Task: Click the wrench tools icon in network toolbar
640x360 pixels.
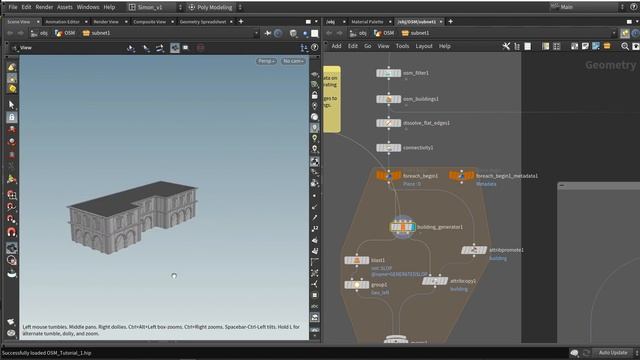Action: (x=506, y=46)
